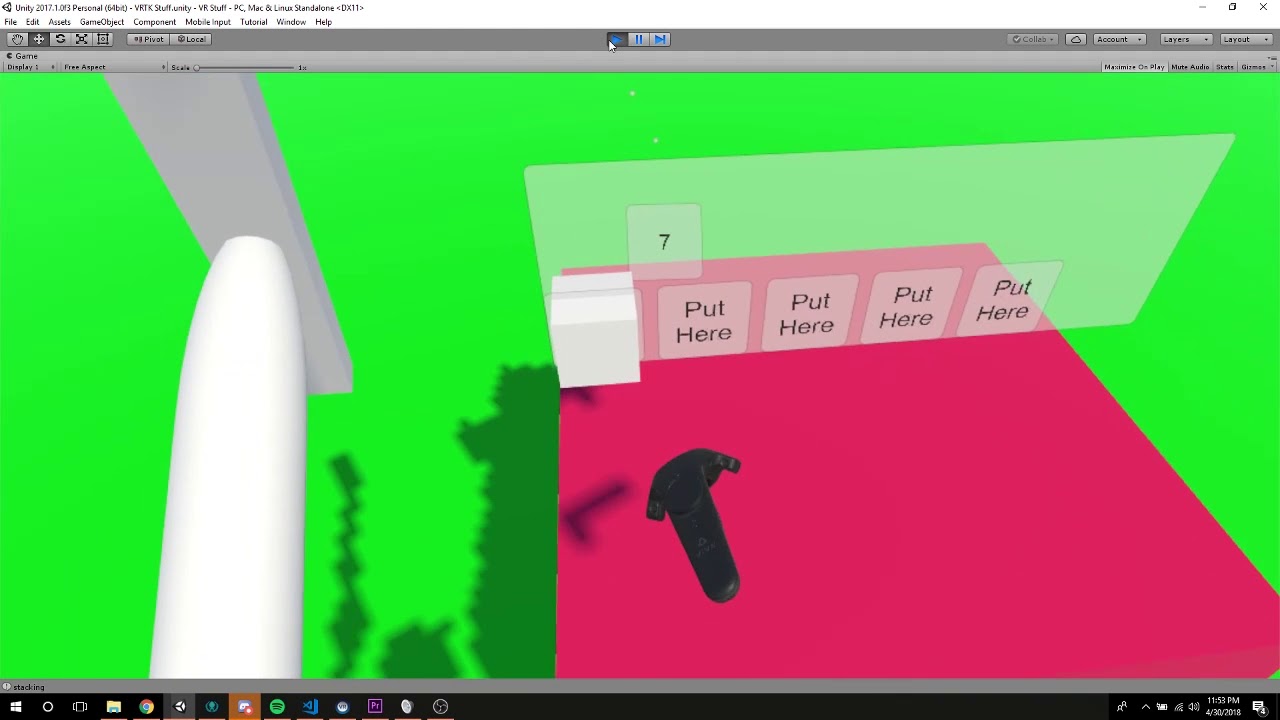This screenshot has height=720, width=1280.
Task: Open the Free Aspect dropdown
Action: coord(113,67)
